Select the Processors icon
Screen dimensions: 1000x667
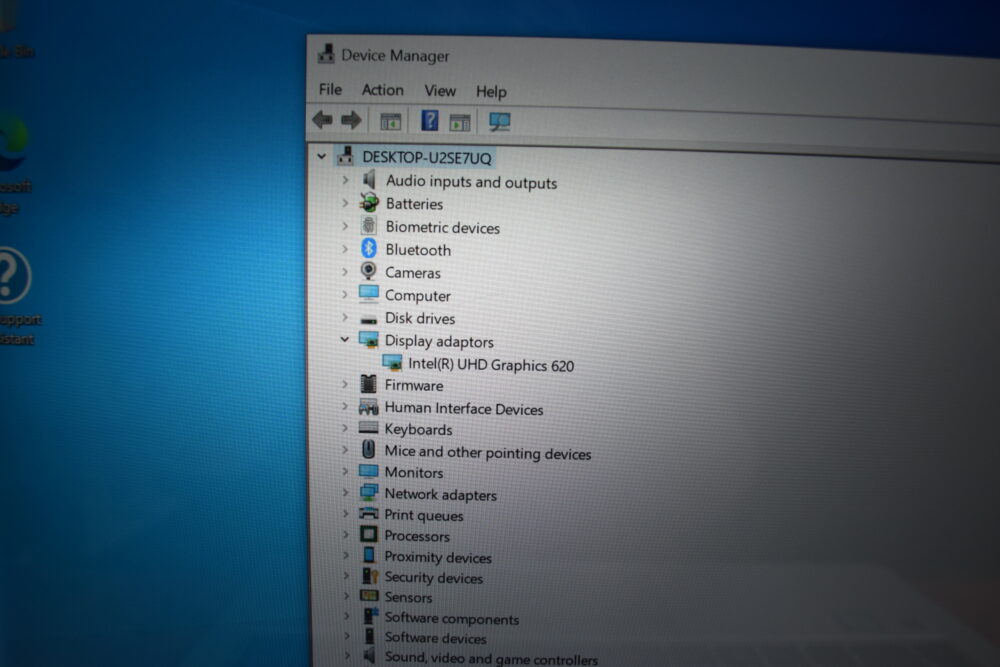click(369, 534)
